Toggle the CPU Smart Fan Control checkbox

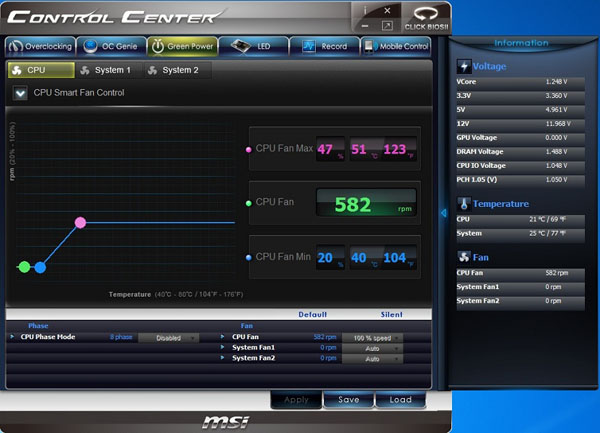pos(20,93)
